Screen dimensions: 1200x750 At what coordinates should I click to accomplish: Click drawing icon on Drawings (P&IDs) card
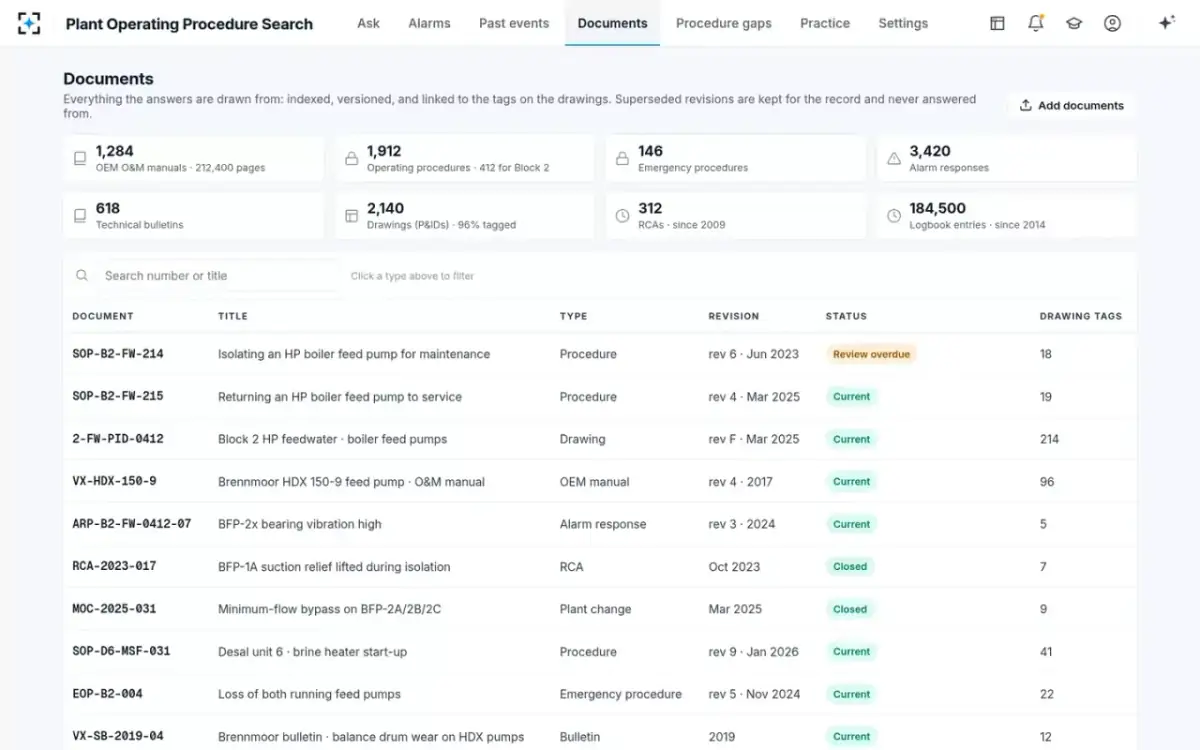click(x=351, y=215)
